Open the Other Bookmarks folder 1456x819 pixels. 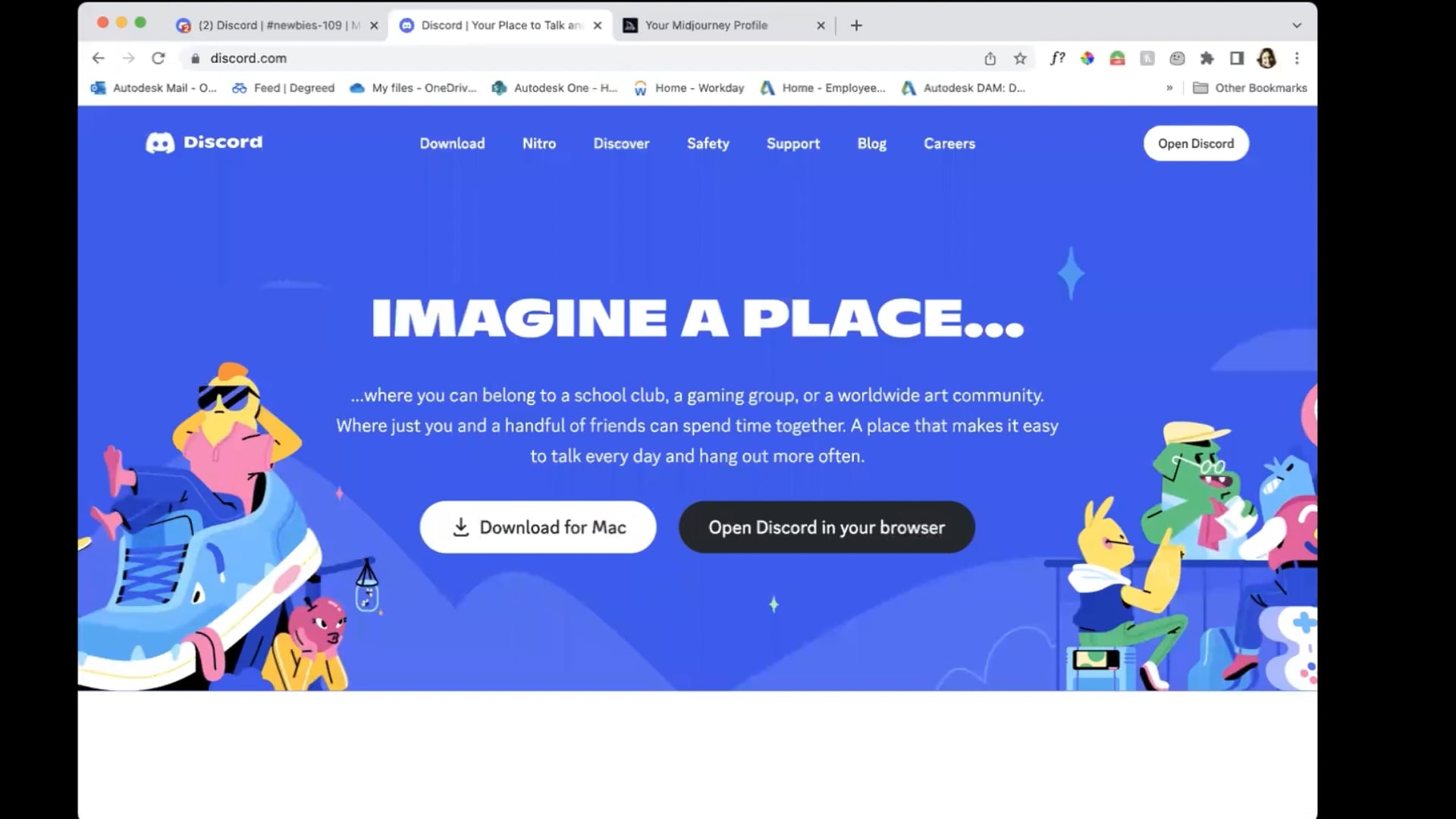1250,88
